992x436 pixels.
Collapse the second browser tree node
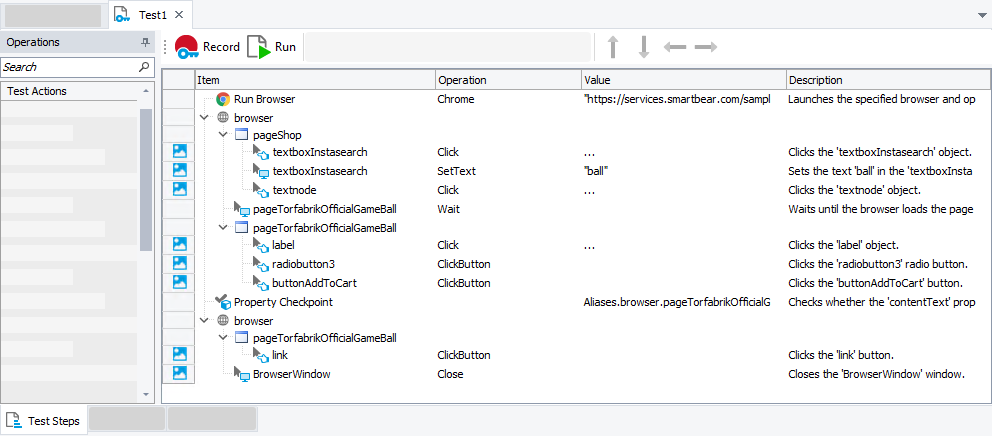coord(204,321)
